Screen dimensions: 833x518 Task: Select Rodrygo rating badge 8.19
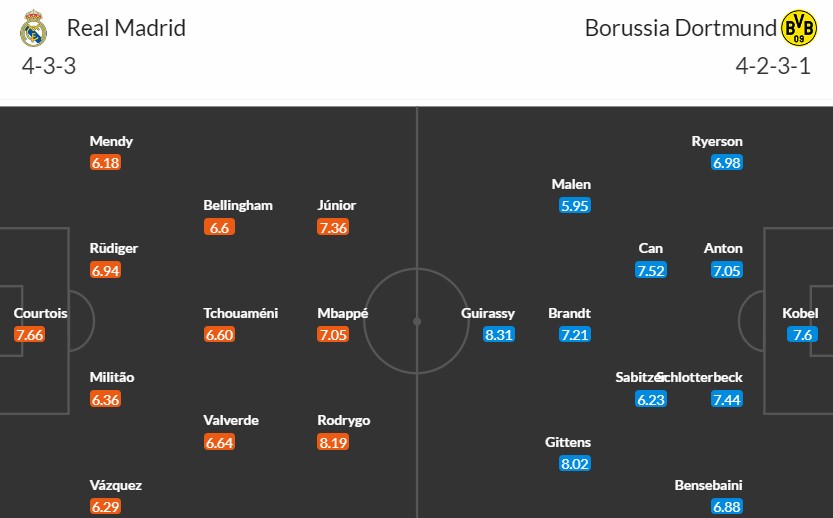click(333, 442)
